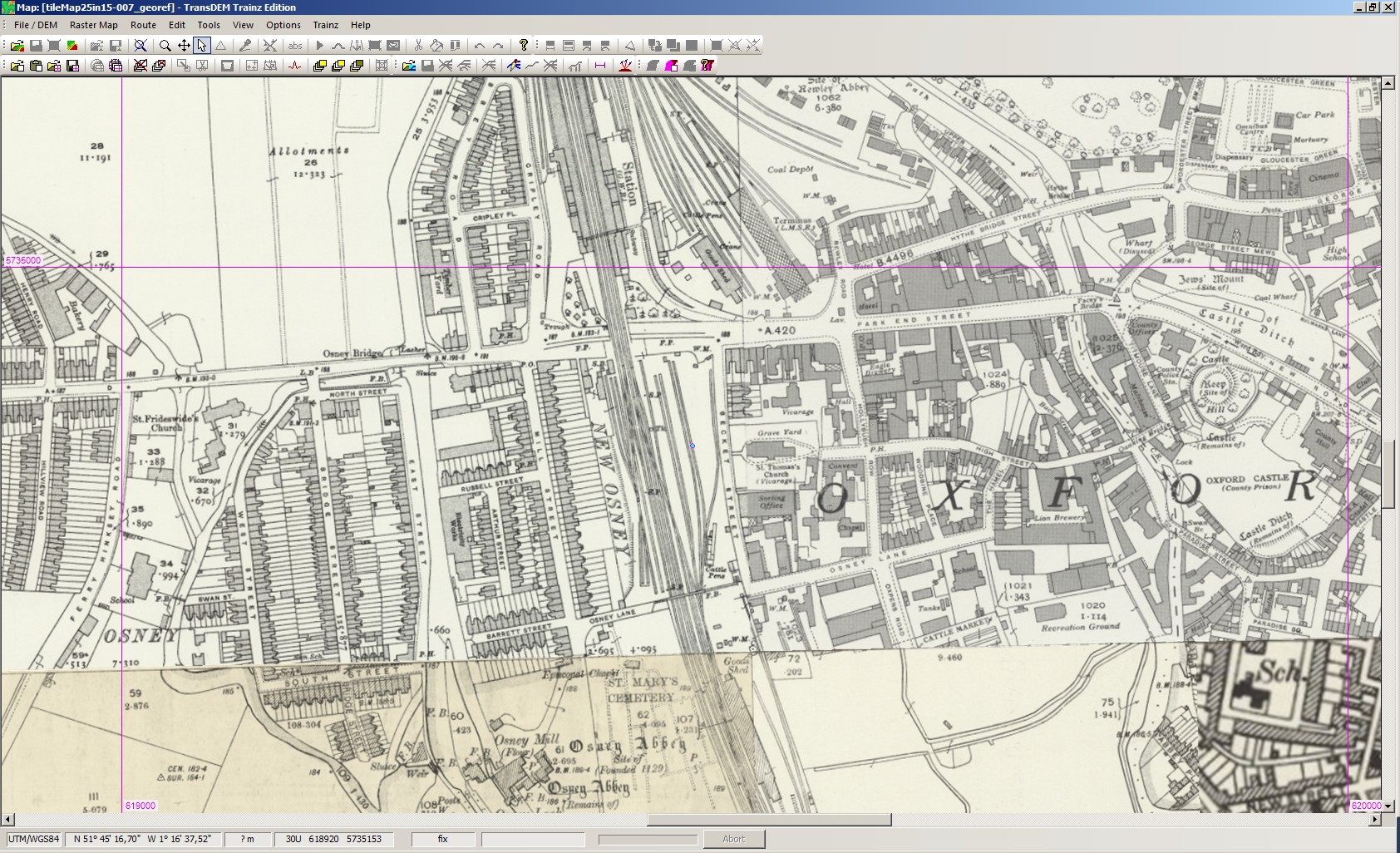Open the Trainz menu

[x=325, y=25]
